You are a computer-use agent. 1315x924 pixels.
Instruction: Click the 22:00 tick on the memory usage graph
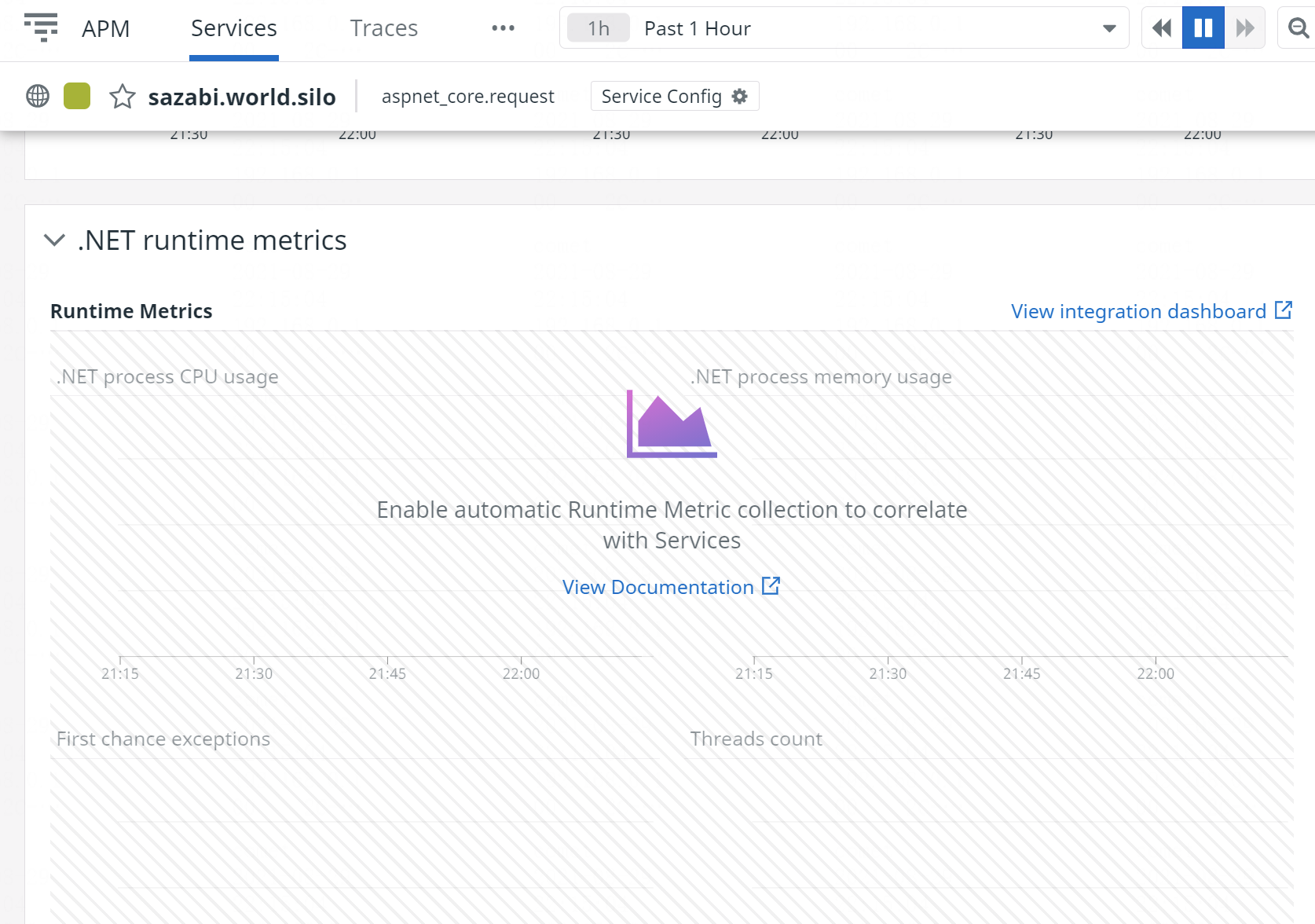tap(1156, 673)
